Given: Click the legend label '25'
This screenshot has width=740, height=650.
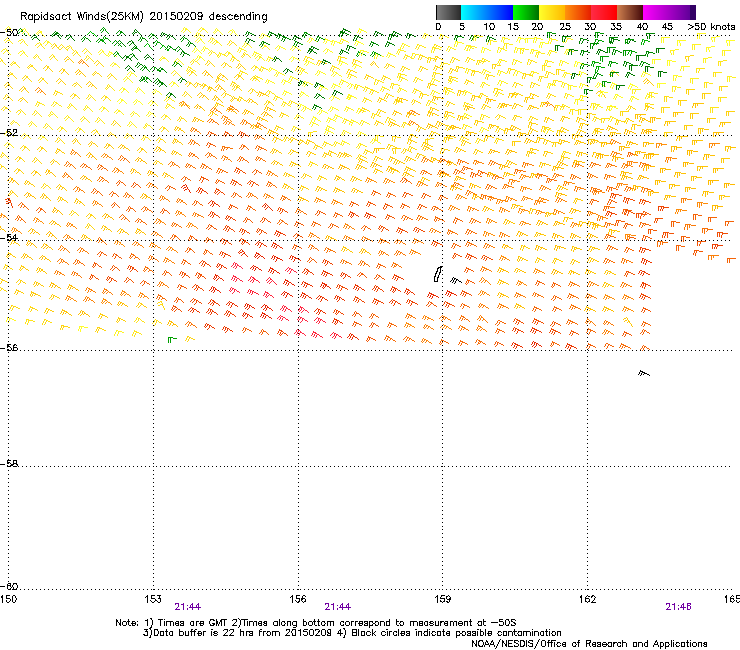Looking at the screenshot, I should tap(564, 27).
